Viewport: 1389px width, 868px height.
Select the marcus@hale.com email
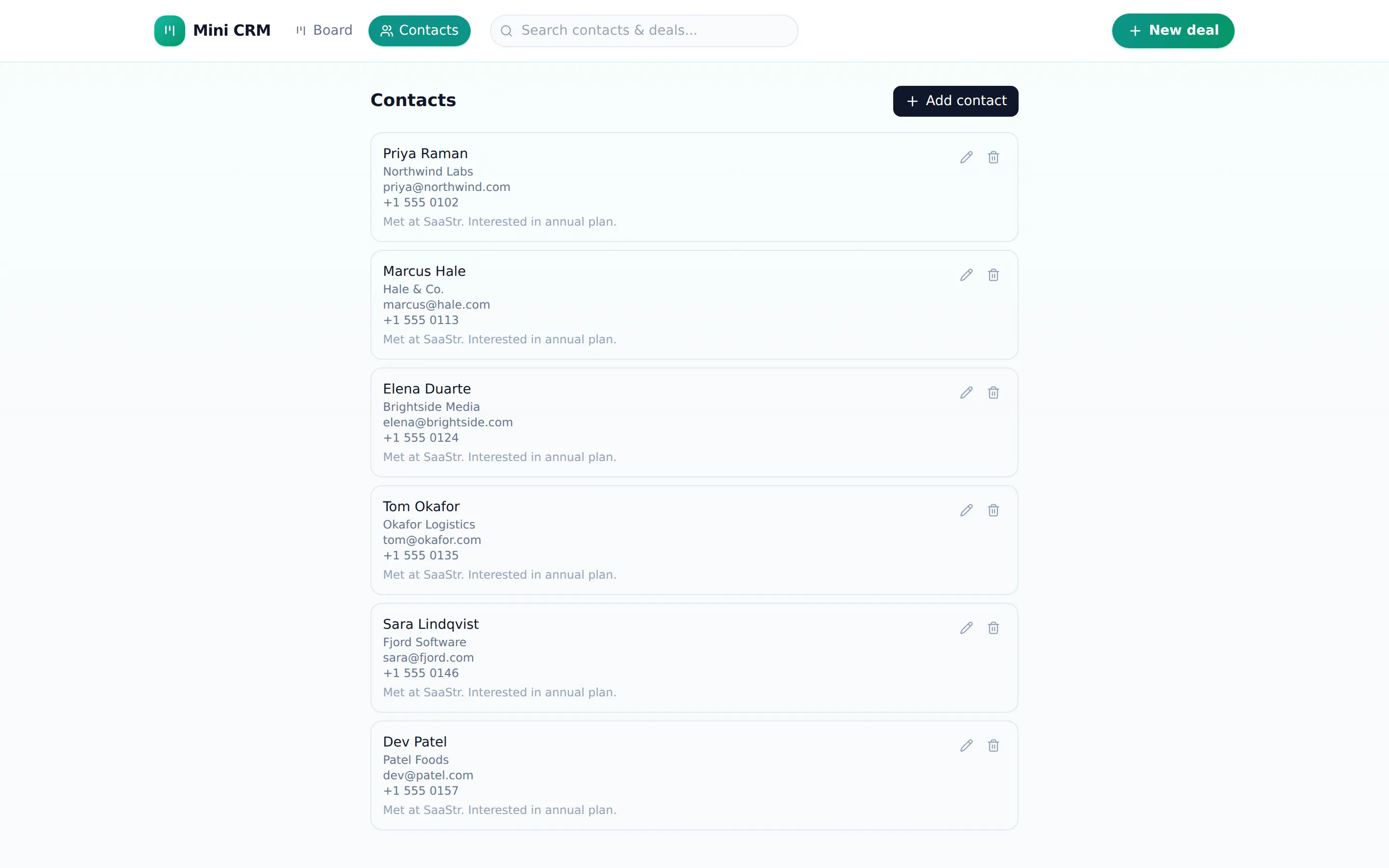(x=436, y=305)
